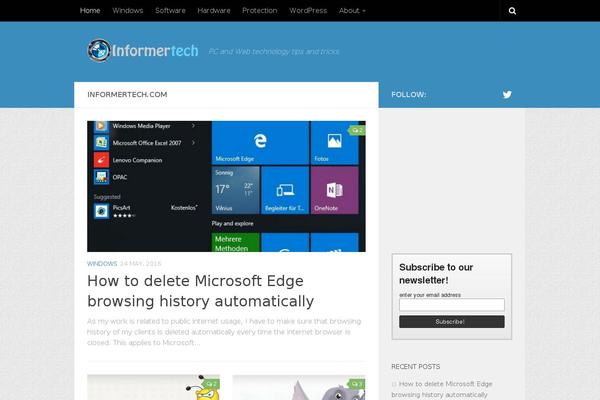The height and width of the screenshot is (400, 600).
Task: Click the Informertech site title text
Action: pyautogui.click(x=155, y=51)
